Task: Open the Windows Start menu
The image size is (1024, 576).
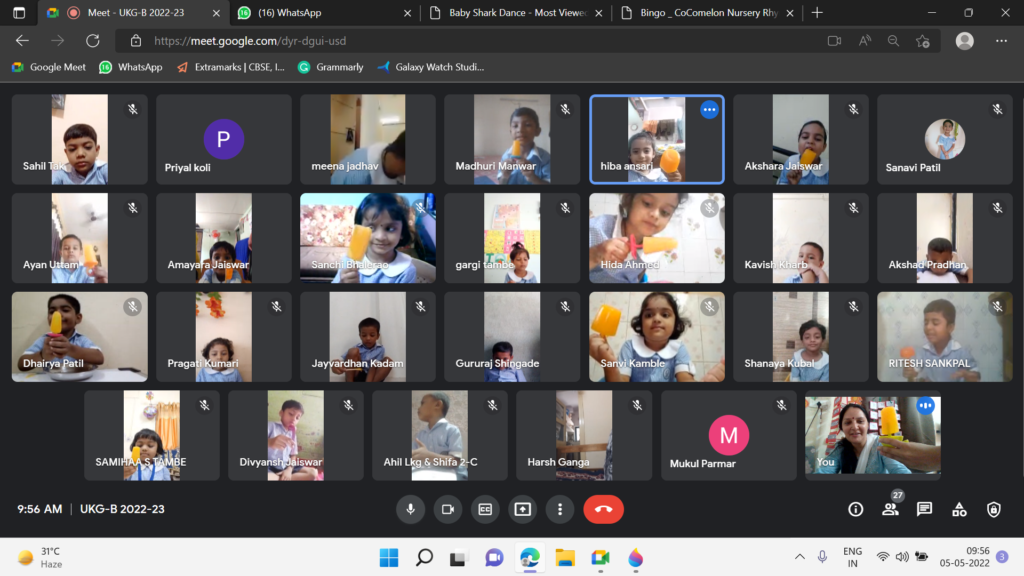Action: (388, 557)
